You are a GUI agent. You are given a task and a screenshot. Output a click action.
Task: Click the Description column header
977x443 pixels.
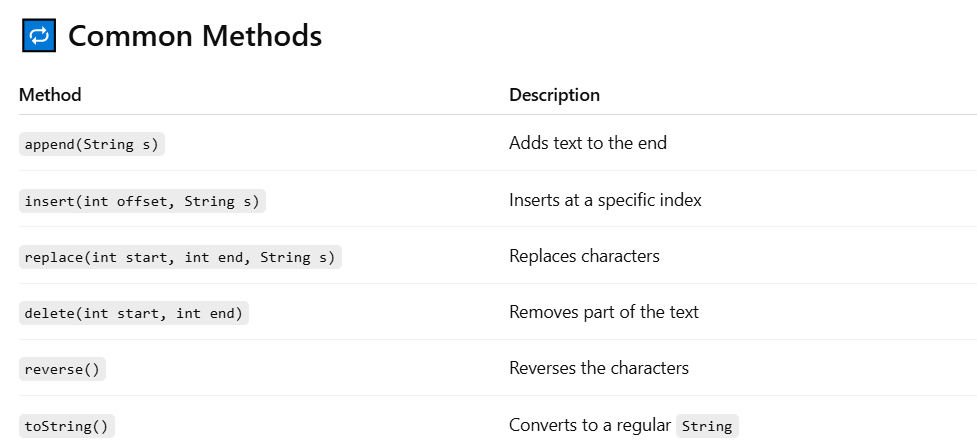click(x=555, y=95)
